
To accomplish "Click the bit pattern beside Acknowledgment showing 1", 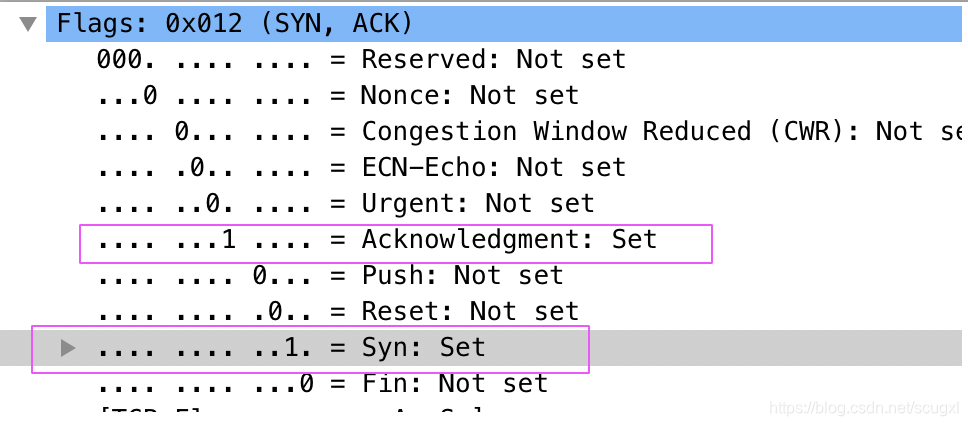I will coord(204,240).
